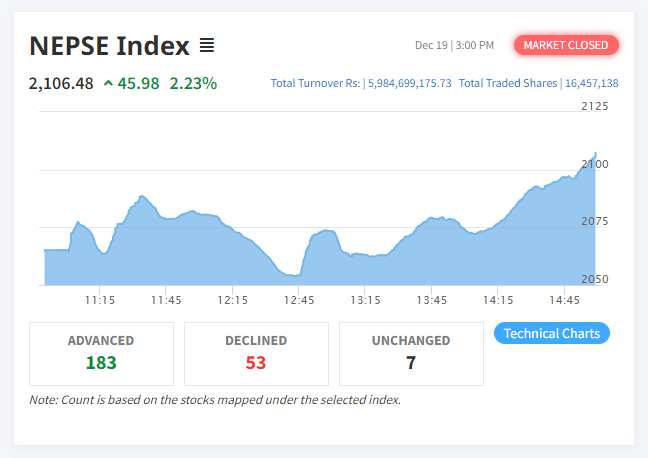This screenshot has width=648, height=458.
Task: Click the 11:15 time axis label
Action: pos(100,300)
